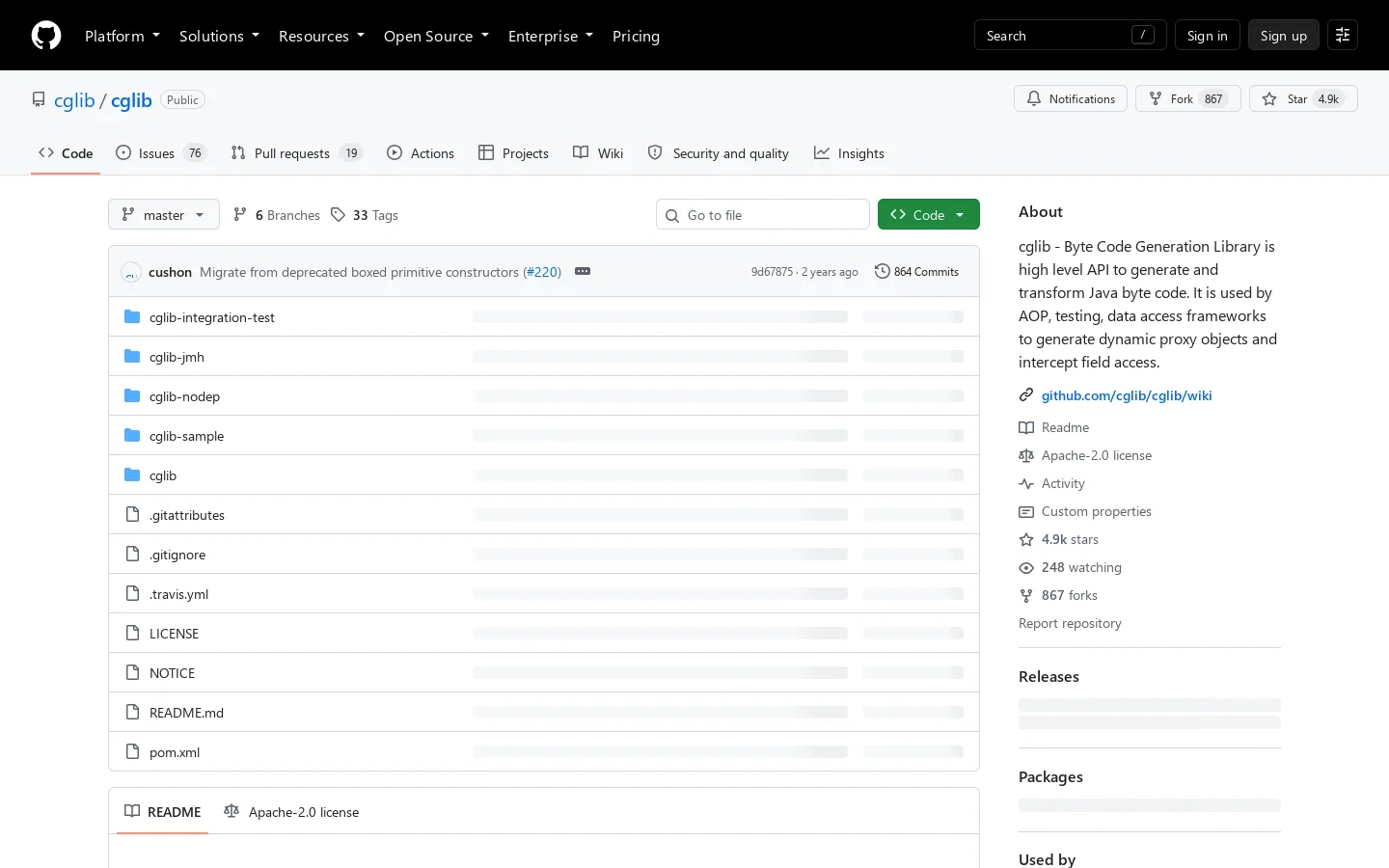The width and height of the screenshot is (1389, 868).
Task: Click the pom.xml file icon
Action: click(x=132, y=752)
